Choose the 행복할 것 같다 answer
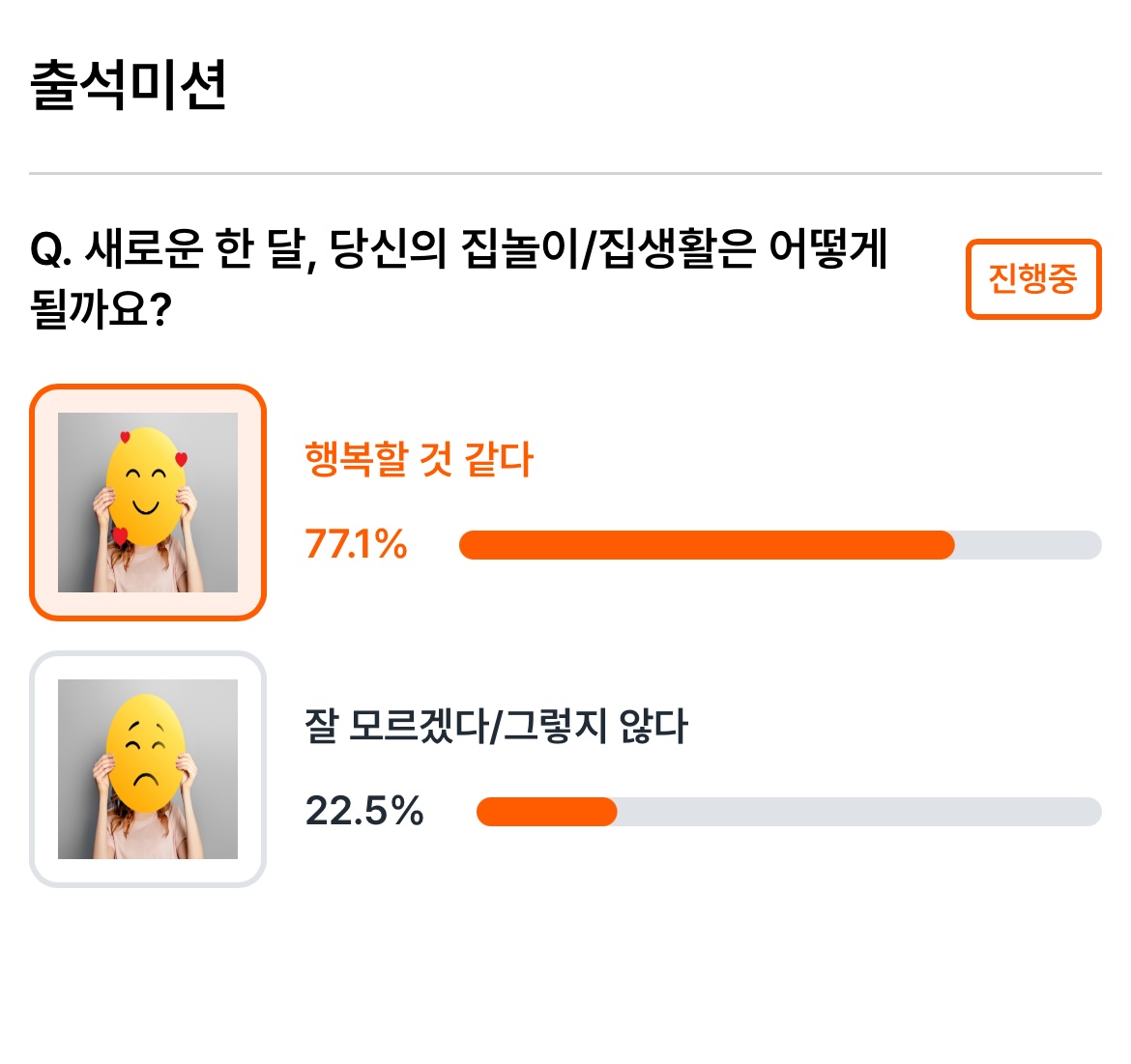 pyautogui.click(x=419, y=459)
